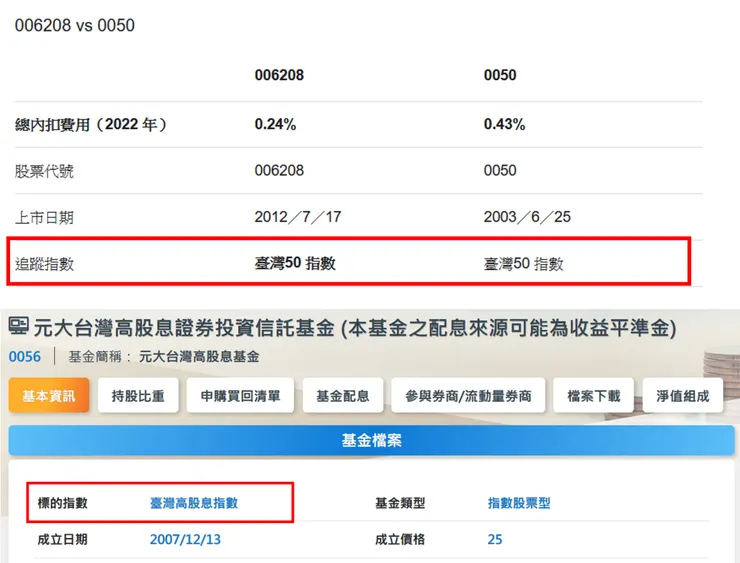Click the 總內扣費用（2022 年）row label
This screenshot has width=740, height=563.
tap(91, 125)
